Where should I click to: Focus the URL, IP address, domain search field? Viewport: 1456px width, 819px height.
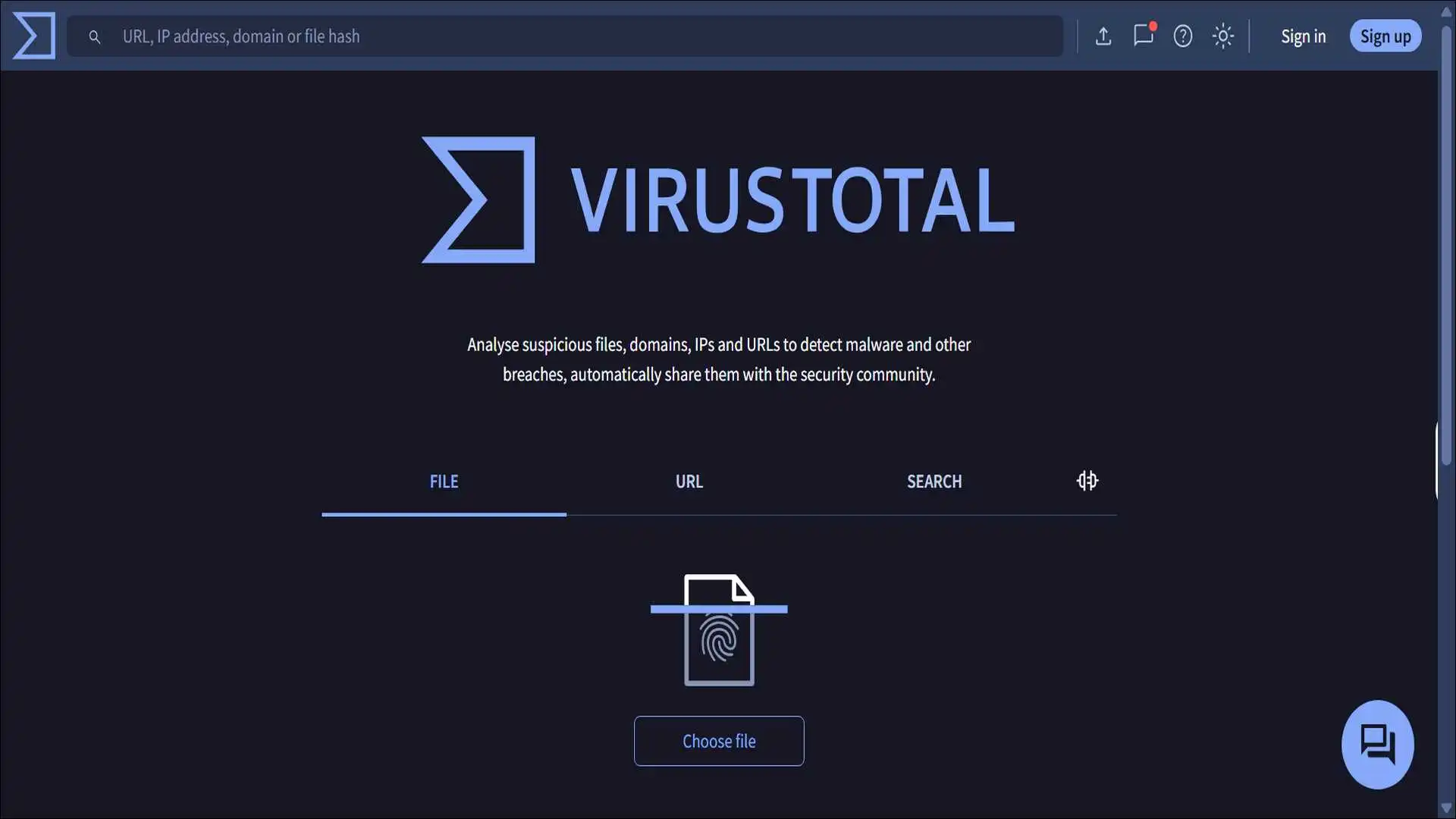click(565, 36)
